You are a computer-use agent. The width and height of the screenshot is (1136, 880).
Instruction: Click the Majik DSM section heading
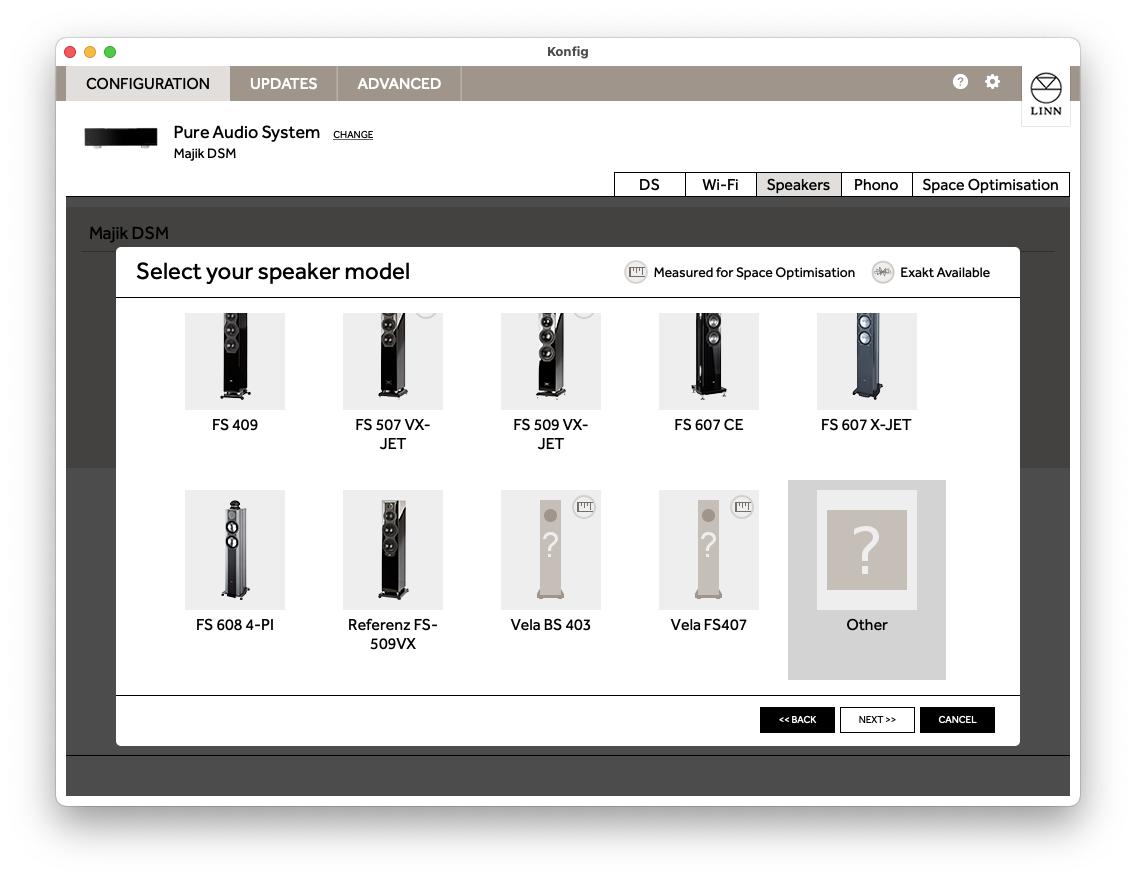point(129,233)
